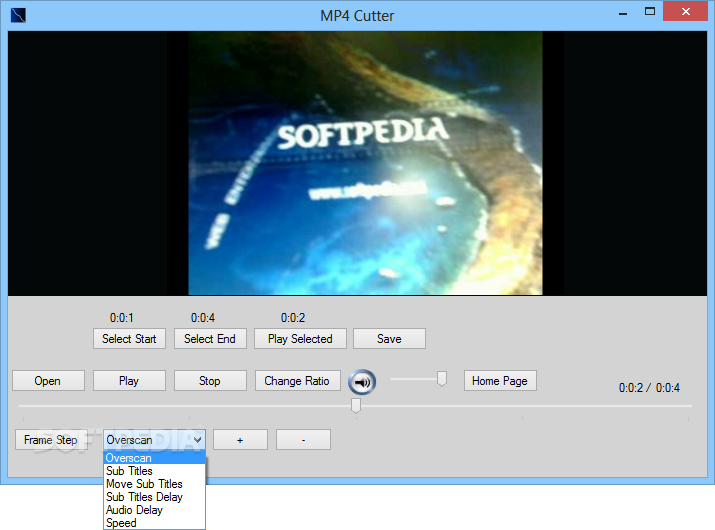Image resolution: width=715 pixels, height=530 pixels.
Task: Select Overscan in the dropdown list
Action: tap(155, 458)
